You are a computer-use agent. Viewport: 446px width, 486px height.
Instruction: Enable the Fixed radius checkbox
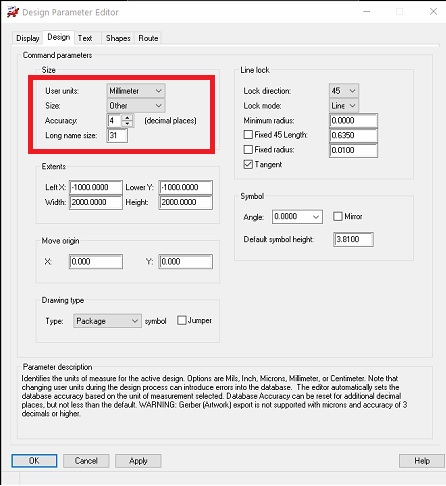point(248,149)
